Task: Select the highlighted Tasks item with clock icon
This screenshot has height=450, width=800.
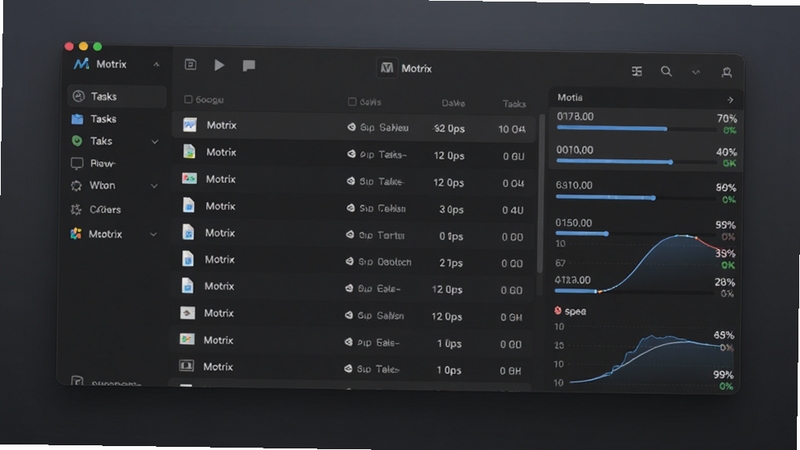Action: click(x=117, y=96)
